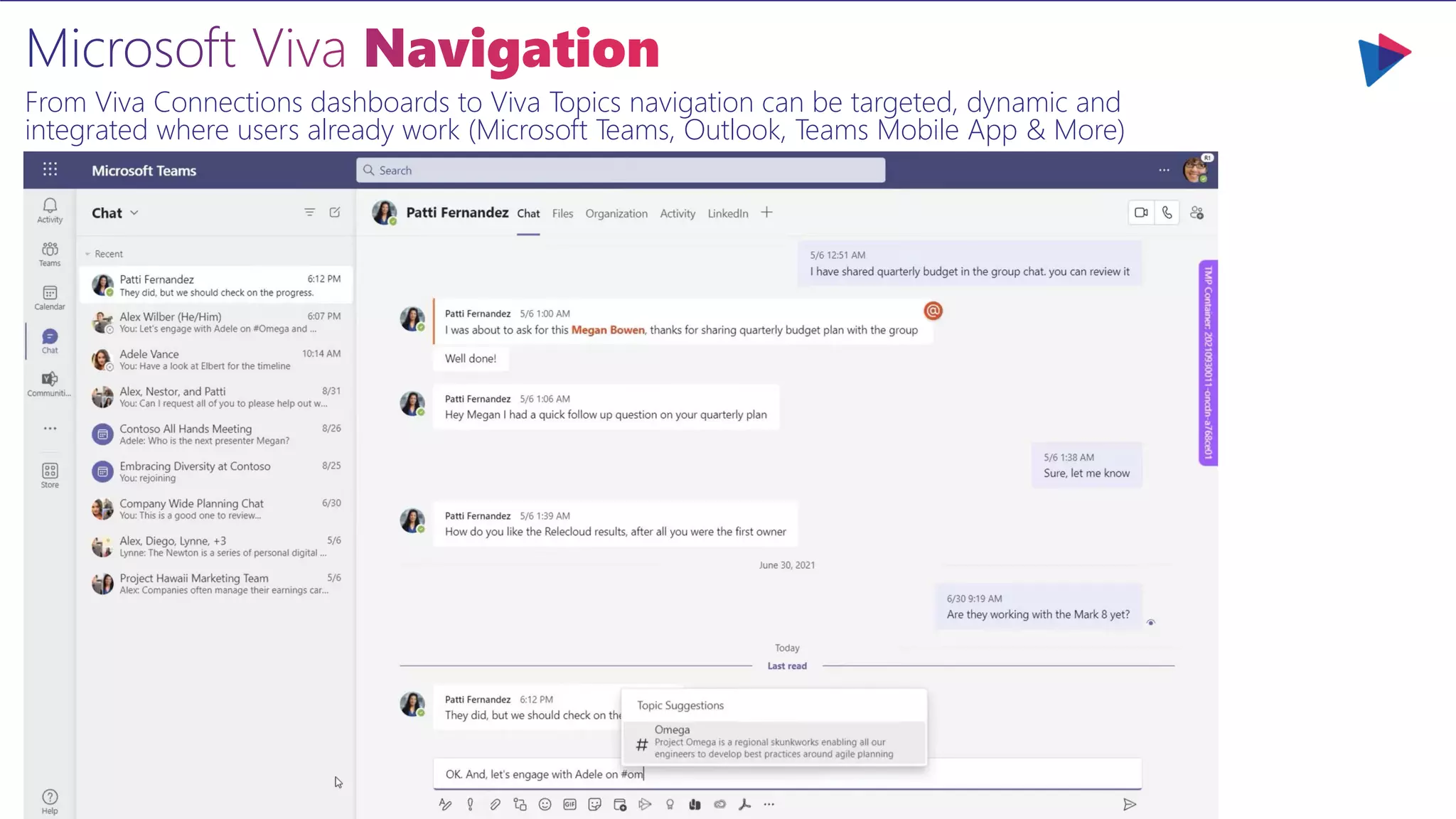Click Patti Fernandez's avatar in the chat header

click(x=384, y=213)
